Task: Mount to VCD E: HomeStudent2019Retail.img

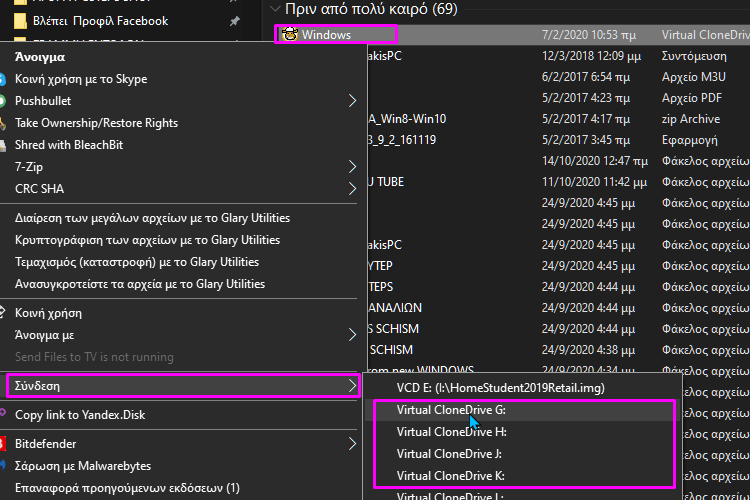Action: click(500, 388)
